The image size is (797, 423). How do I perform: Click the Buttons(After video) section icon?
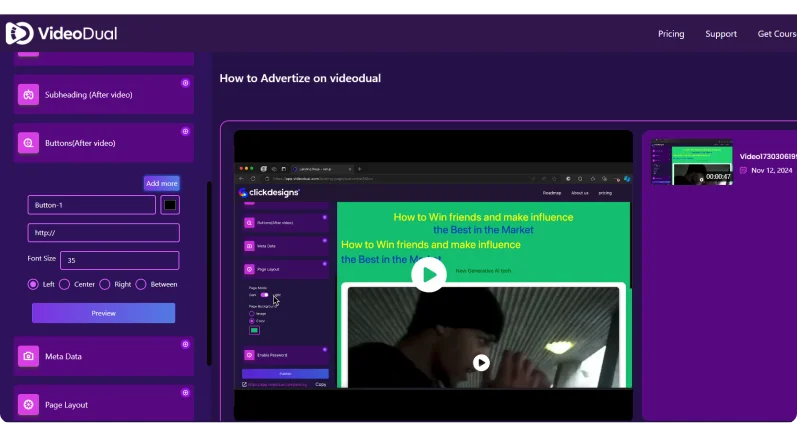click(x=28, y=143)
